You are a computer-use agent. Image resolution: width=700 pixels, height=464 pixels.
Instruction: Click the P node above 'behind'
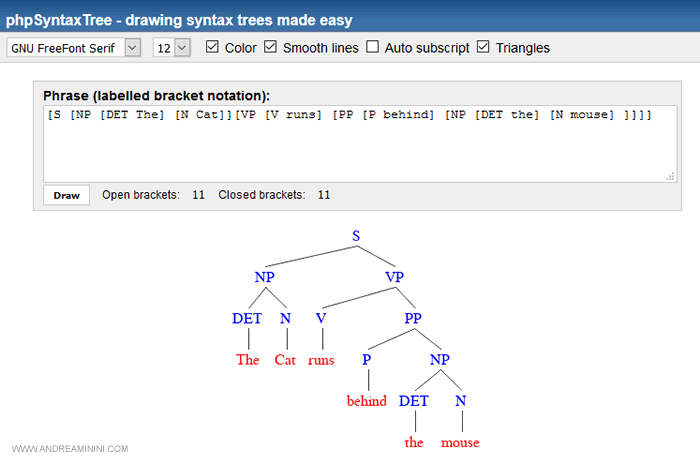coord(367,359)
